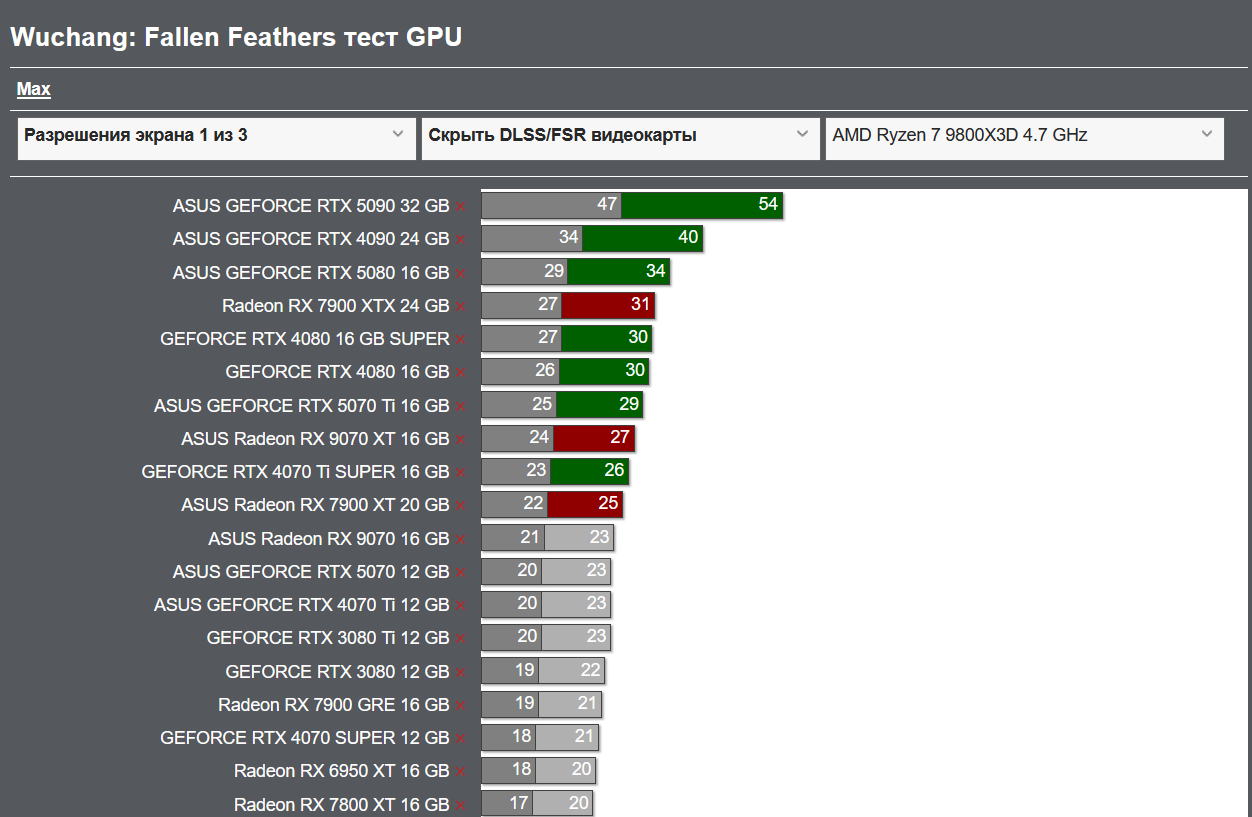The width and height of the screenshot is (1252, 817).
Task: Remove ASUS Radeon RX 9070 XT 16 GB row
Action: (460, 439)
